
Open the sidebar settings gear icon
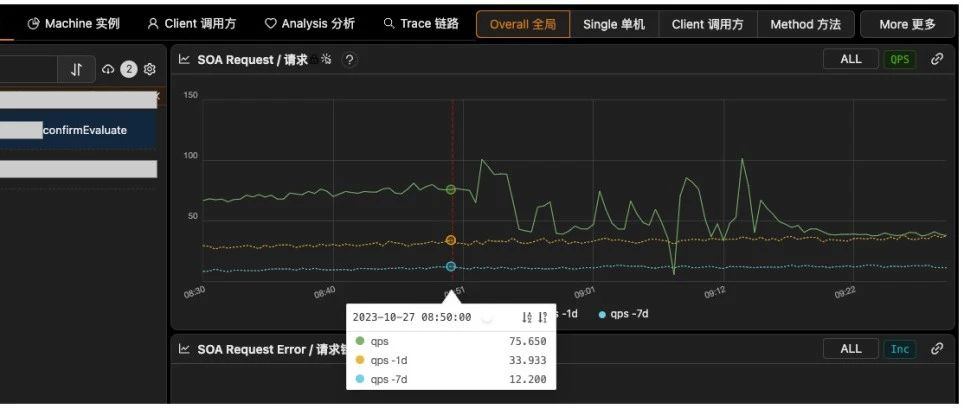click(x=150, y=69)
